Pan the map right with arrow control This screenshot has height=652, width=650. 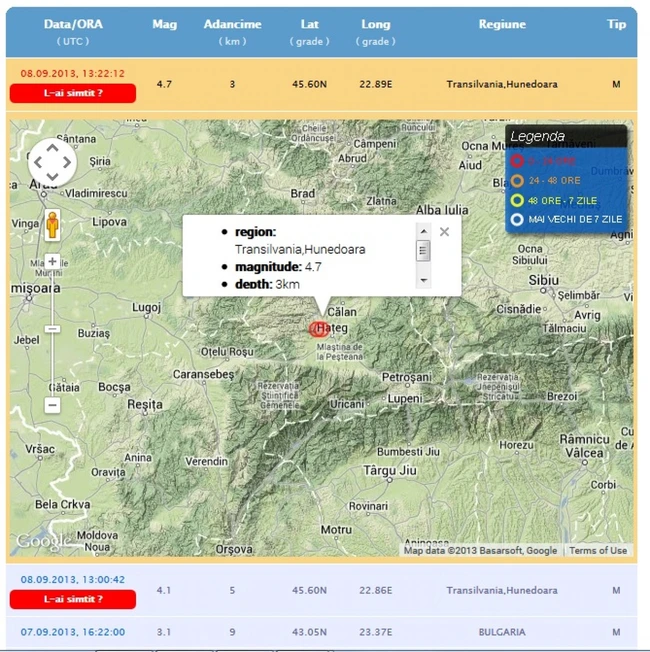tap(67, 162)
